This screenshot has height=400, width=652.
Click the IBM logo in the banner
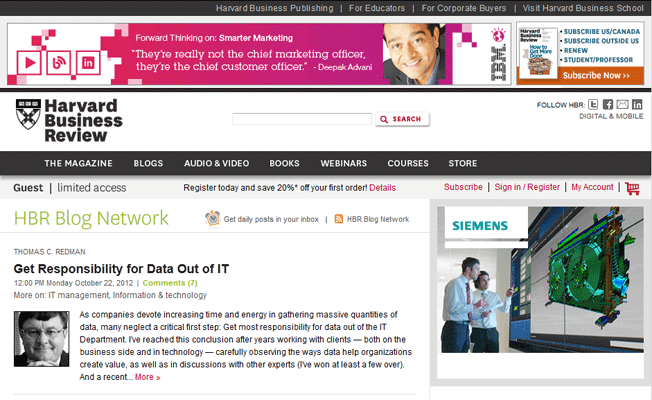[499, 63]
